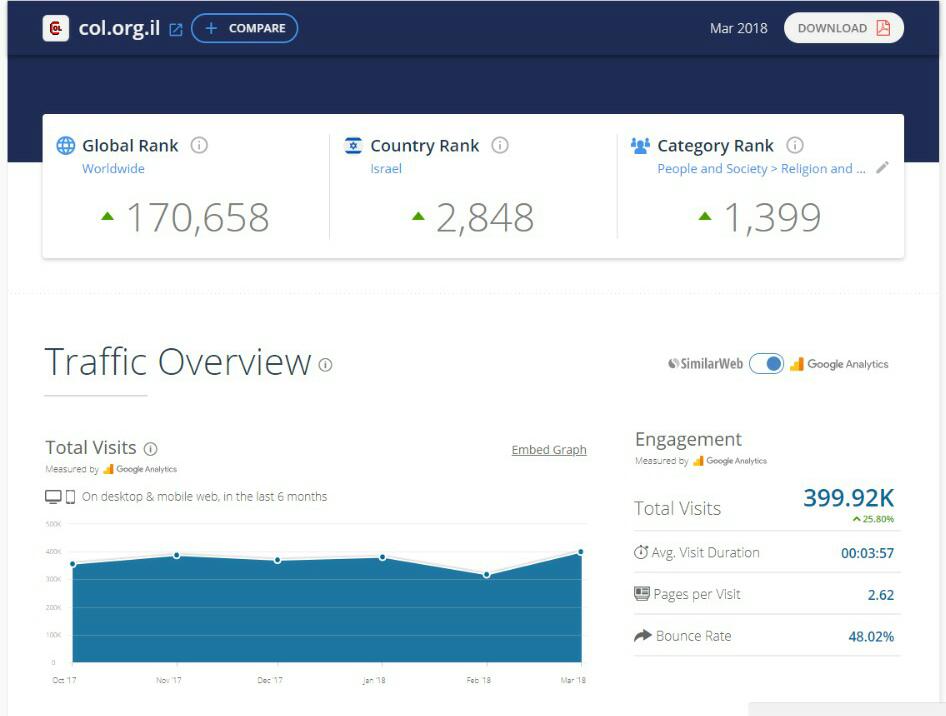Click the Bounce Rate value 48.02%
This screenshot has width=946, height=716.
pos(871,636)
